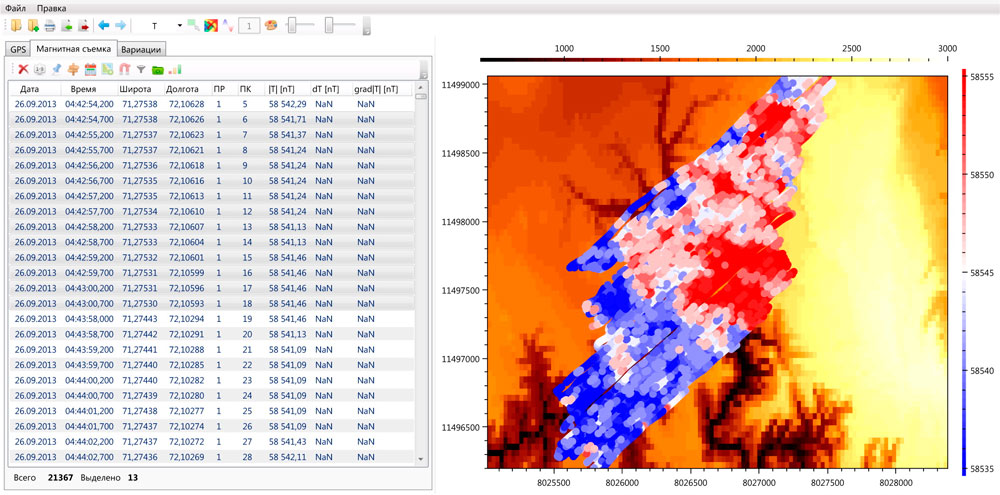Click the pushpin icon in table toolbar
The image size is (1000, 495).
tap(56, 69)
